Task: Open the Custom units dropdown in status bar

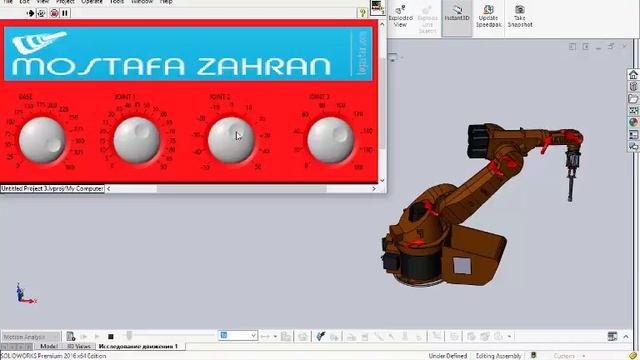Action: tap(568, 356)
